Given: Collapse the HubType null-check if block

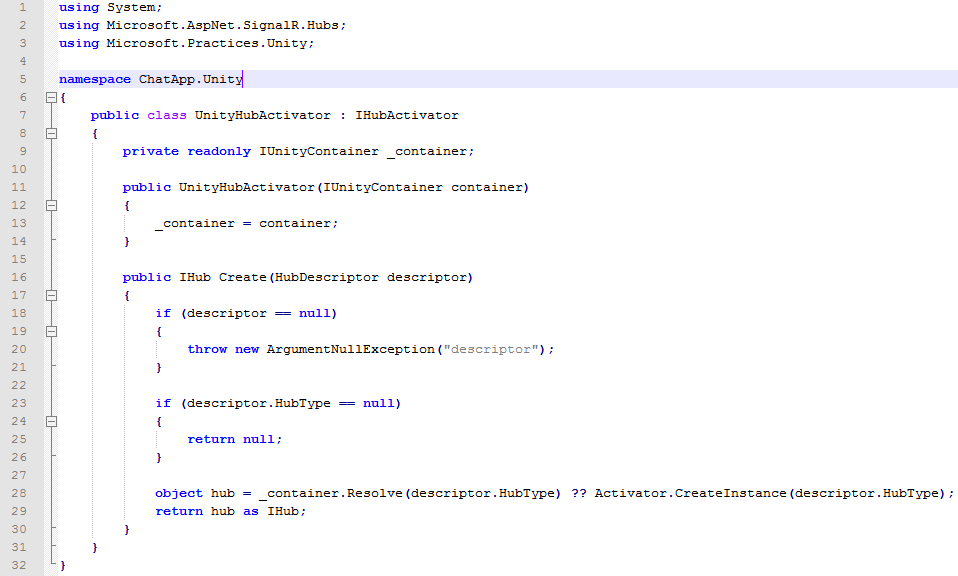Looking at the screenshot, I should (50, 421).
